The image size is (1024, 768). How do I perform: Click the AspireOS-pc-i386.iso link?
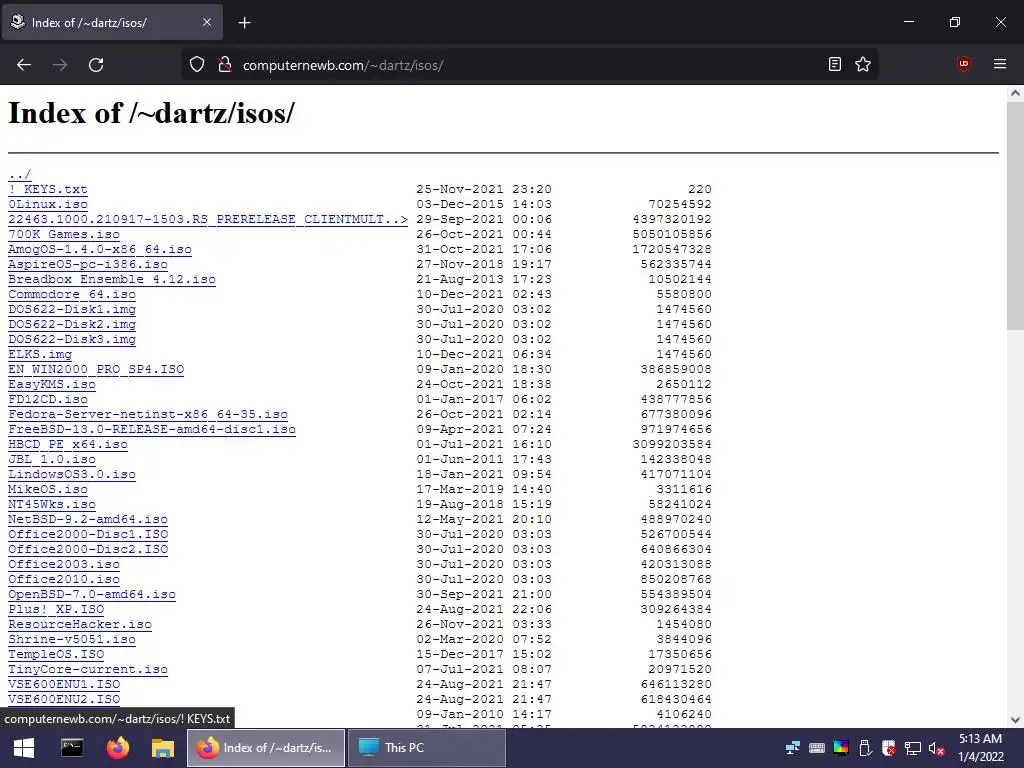coord(88,264)
